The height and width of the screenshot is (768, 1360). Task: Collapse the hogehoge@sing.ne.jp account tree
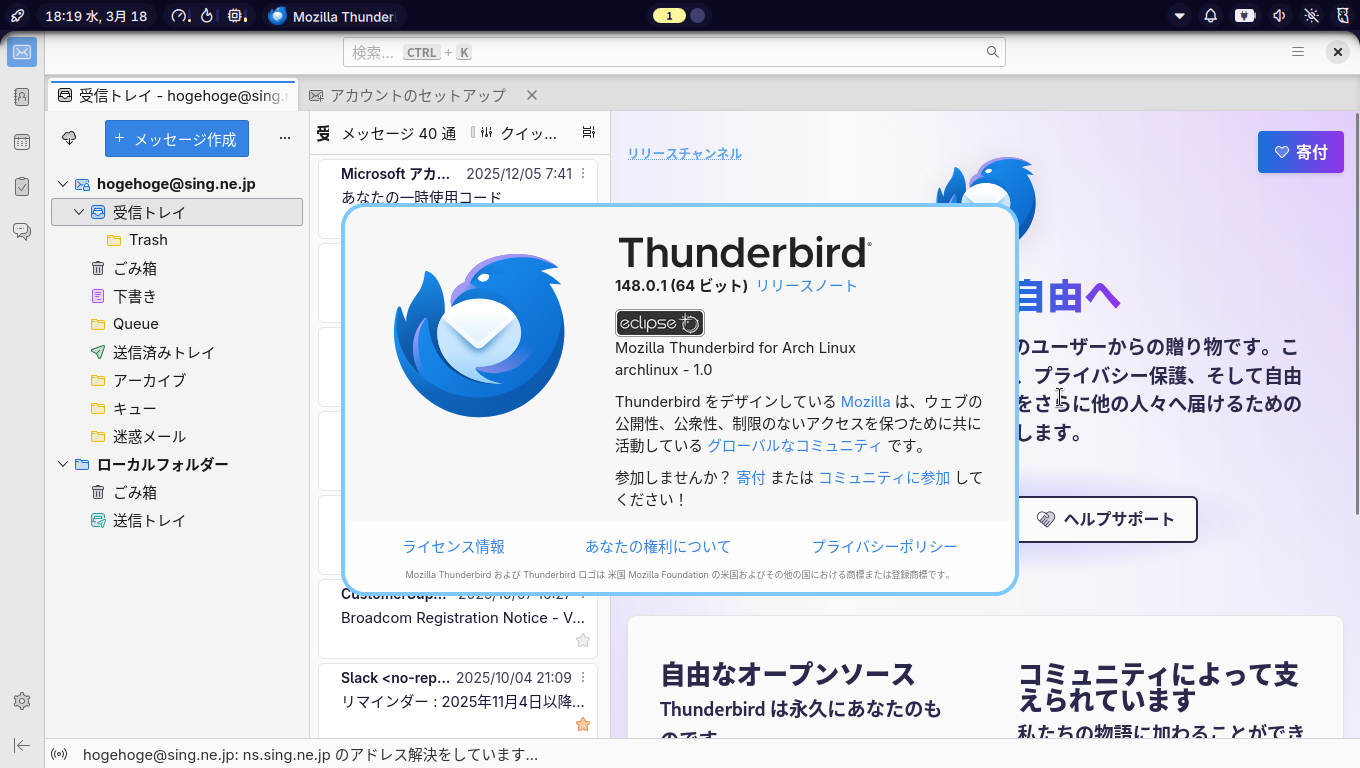tap(63, 184)
